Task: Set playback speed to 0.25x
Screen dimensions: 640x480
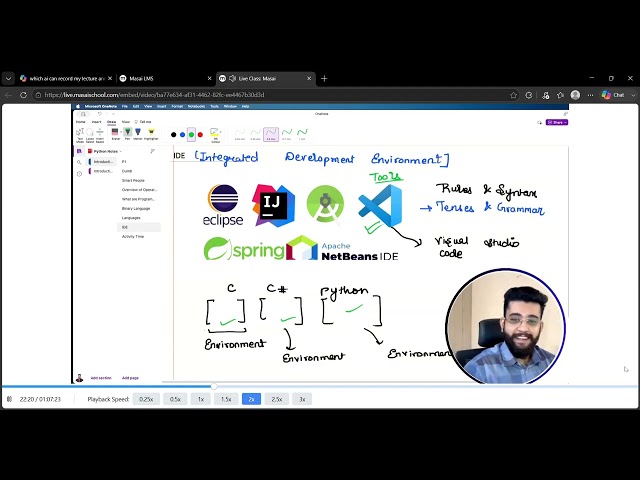Action: (146, 399)
